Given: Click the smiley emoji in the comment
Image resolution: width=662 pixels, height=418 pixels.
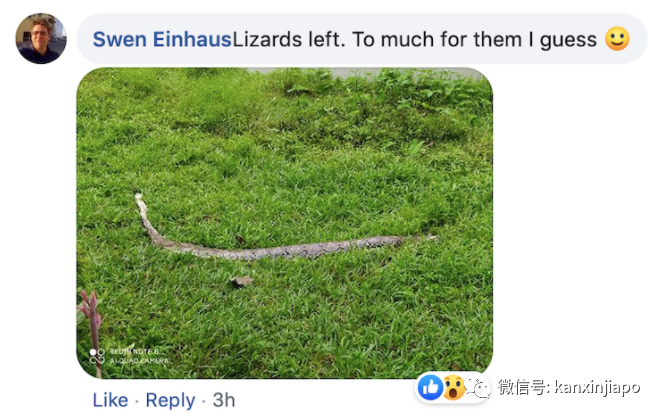Looking at the screenshot, I should point(617,39).
